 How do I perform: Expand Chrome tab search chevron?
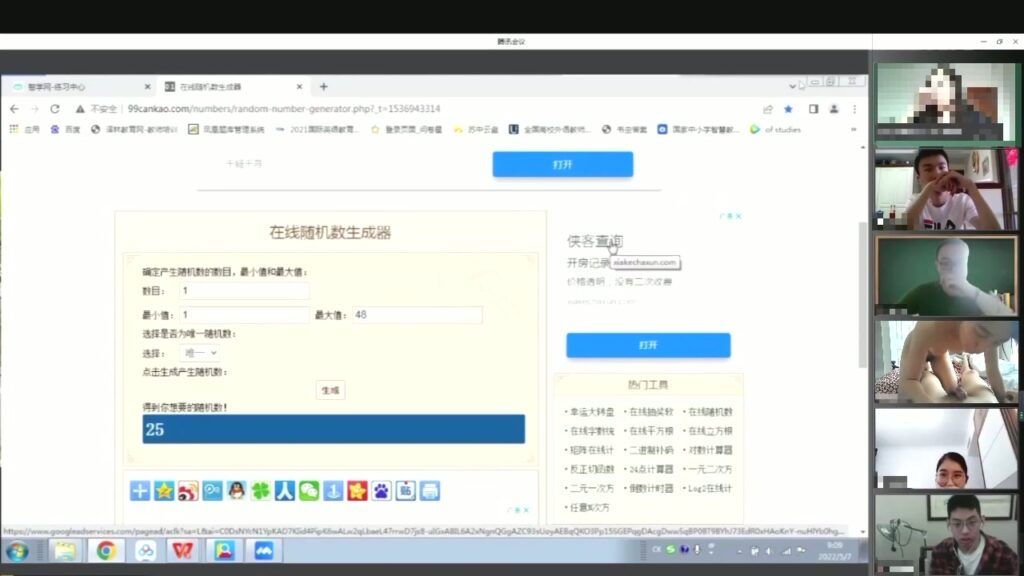coord(793,86)
